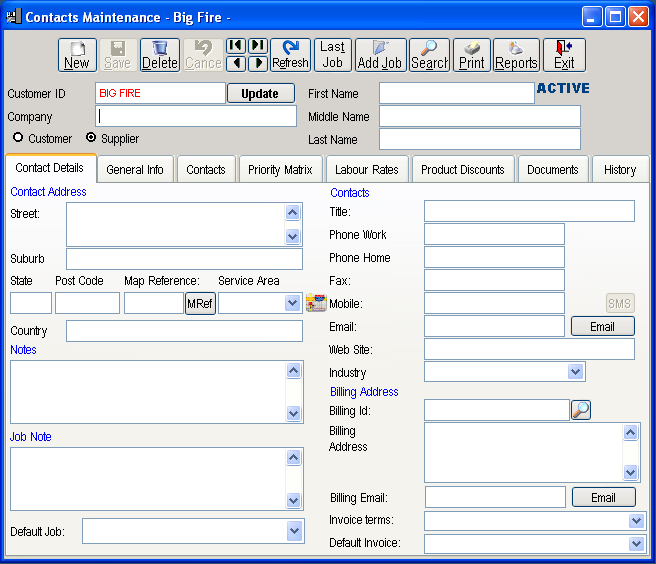The width and height of the screenshot is (656, 564).
Task: Click into the Company input field
Action: (196, 116)
